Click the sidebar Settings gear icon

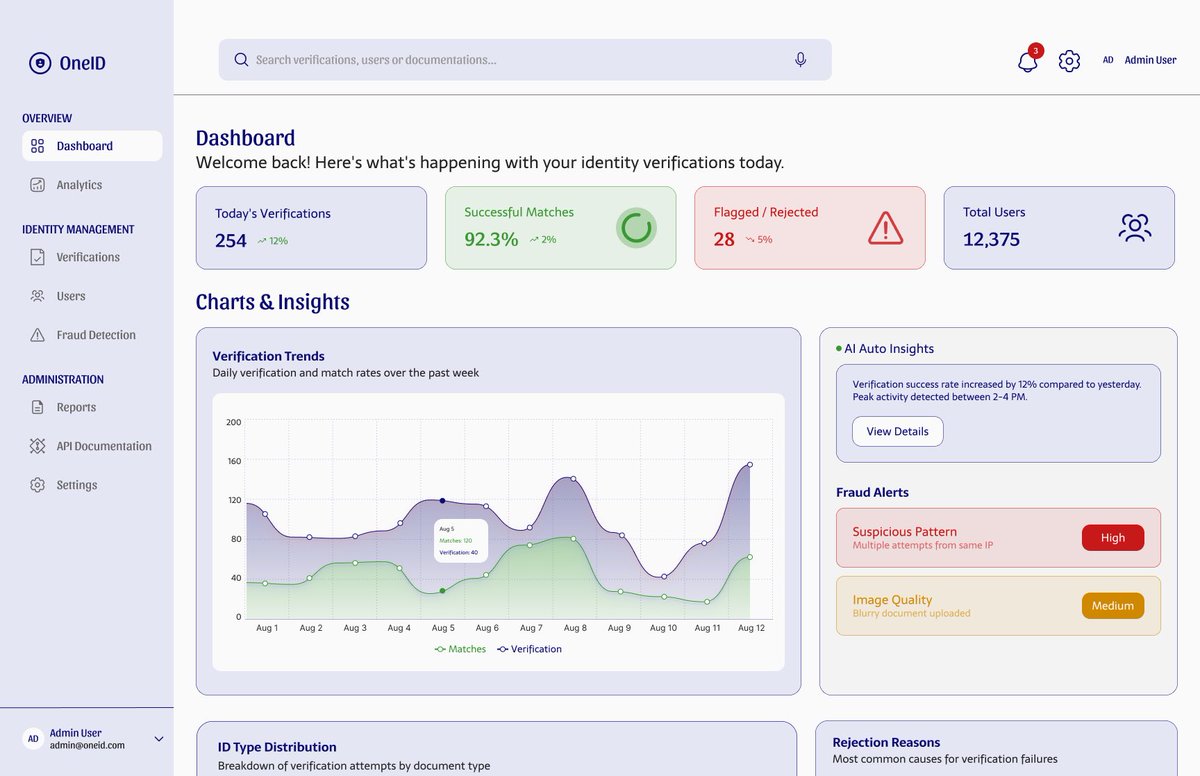coord(37,485)
